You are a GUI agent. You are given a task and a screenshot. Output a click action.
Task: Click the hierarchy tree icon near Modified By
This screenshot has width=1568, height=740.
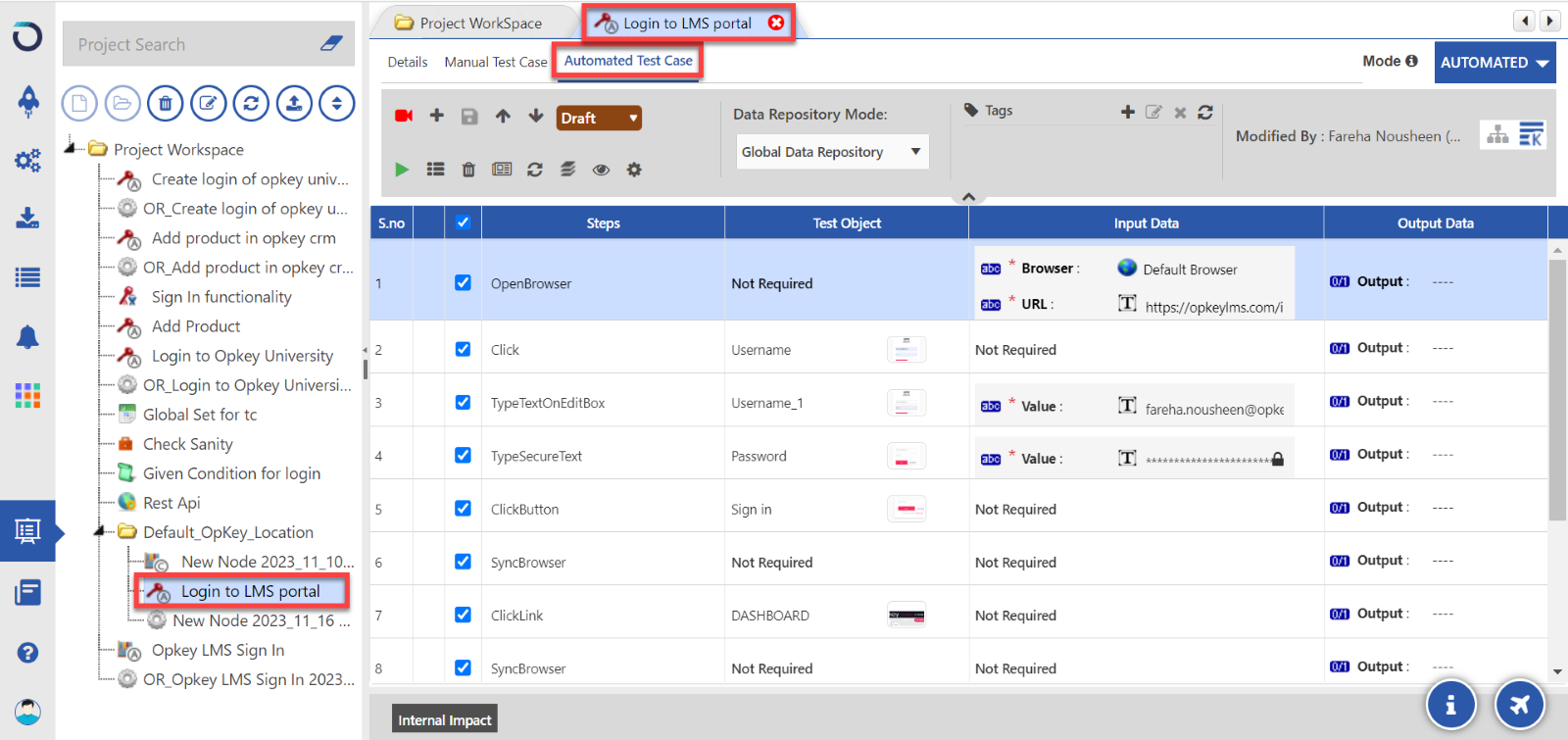coord(1497,135)
